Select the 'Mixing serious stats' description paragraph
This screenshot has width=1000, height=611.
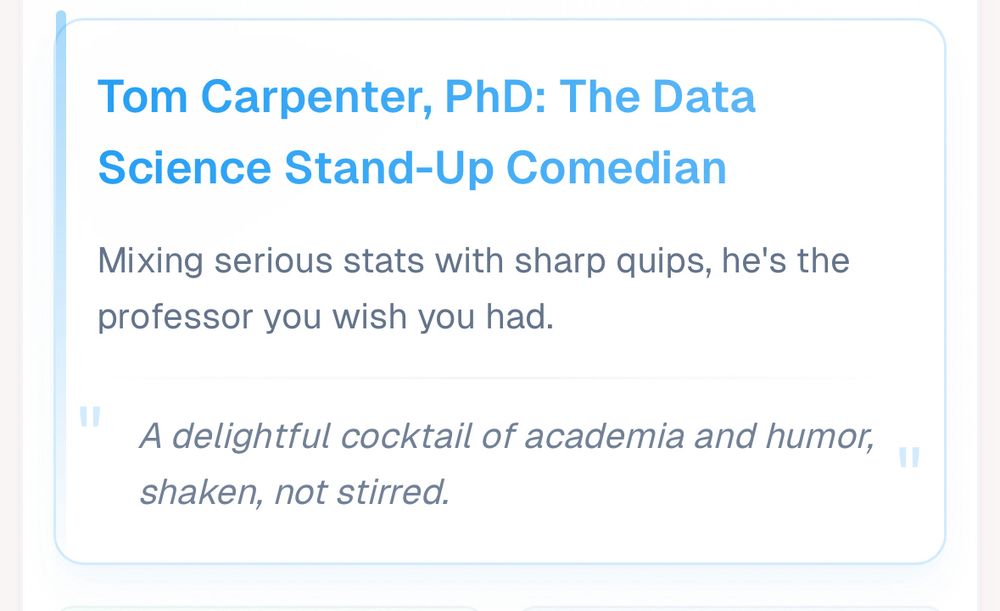(x=473, y=289)
